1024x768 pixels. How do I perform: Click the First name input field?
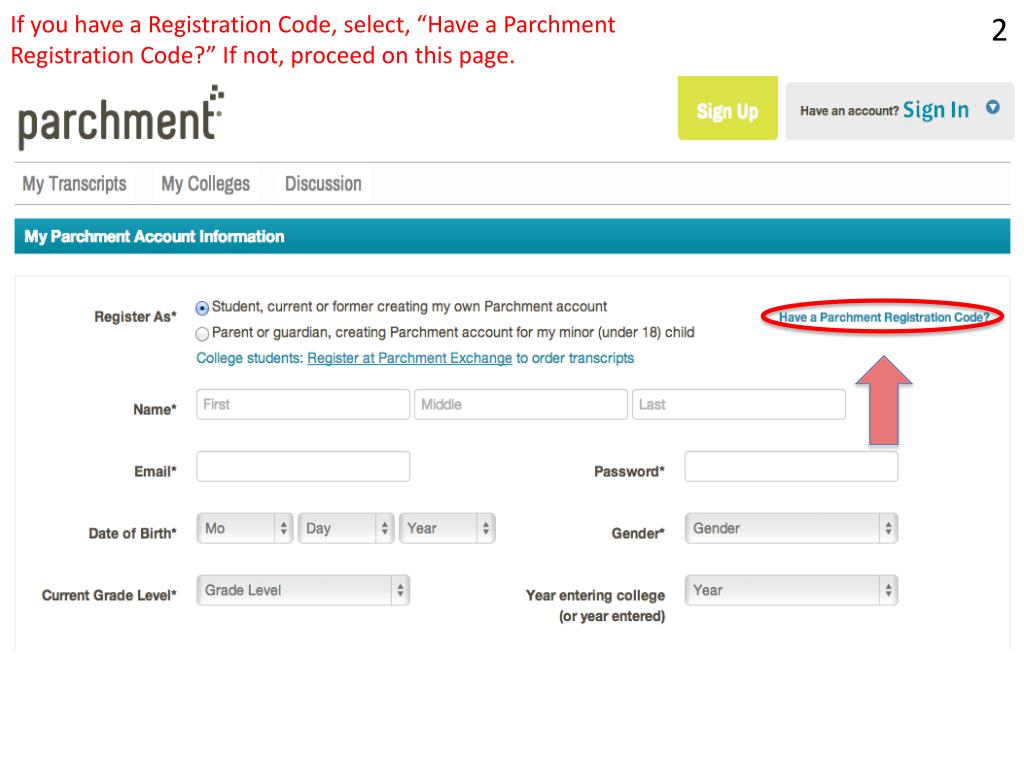[302, 404]
